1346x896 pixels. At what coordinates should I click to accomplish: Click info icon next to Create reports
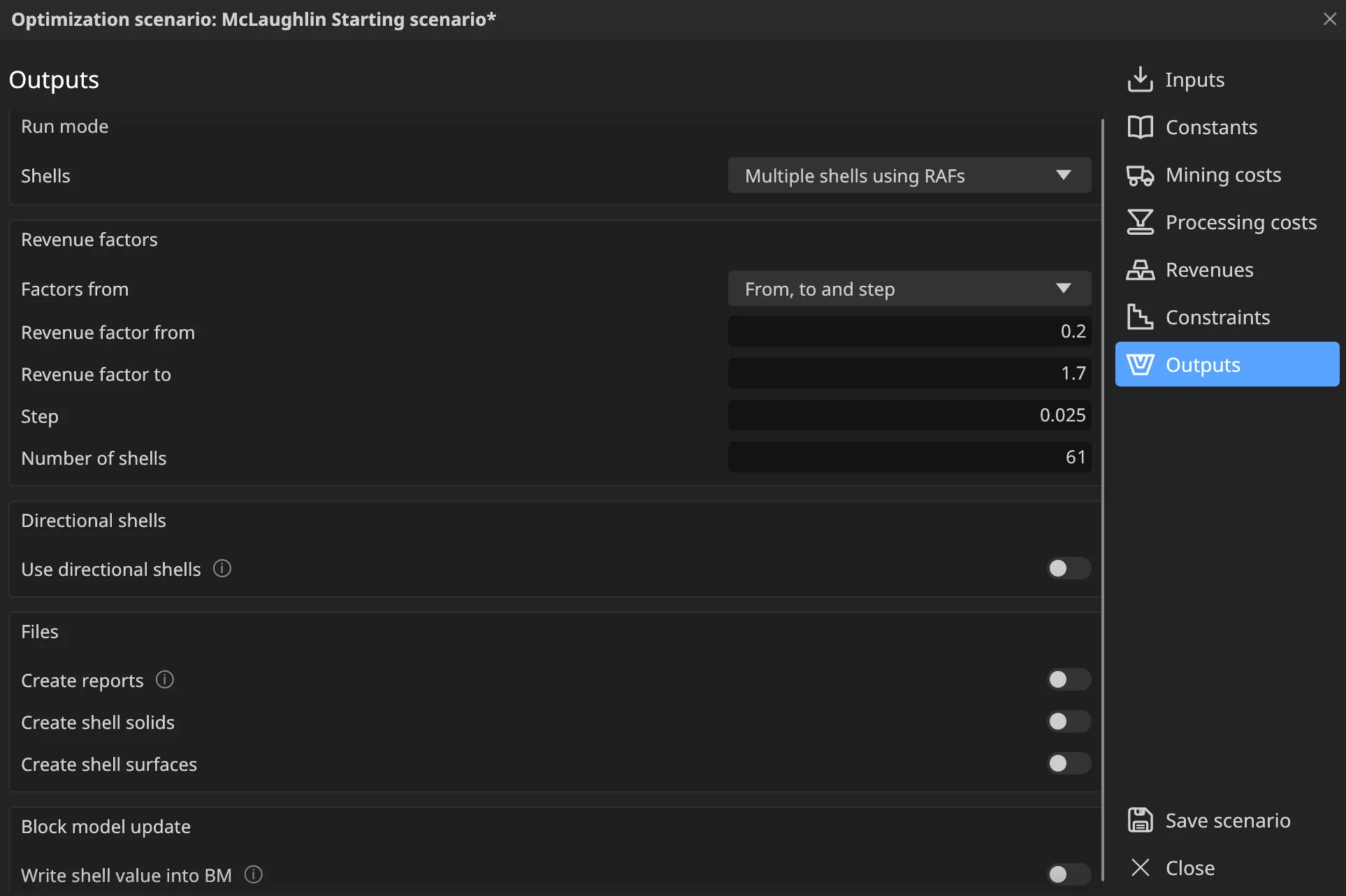coord(165,680)
